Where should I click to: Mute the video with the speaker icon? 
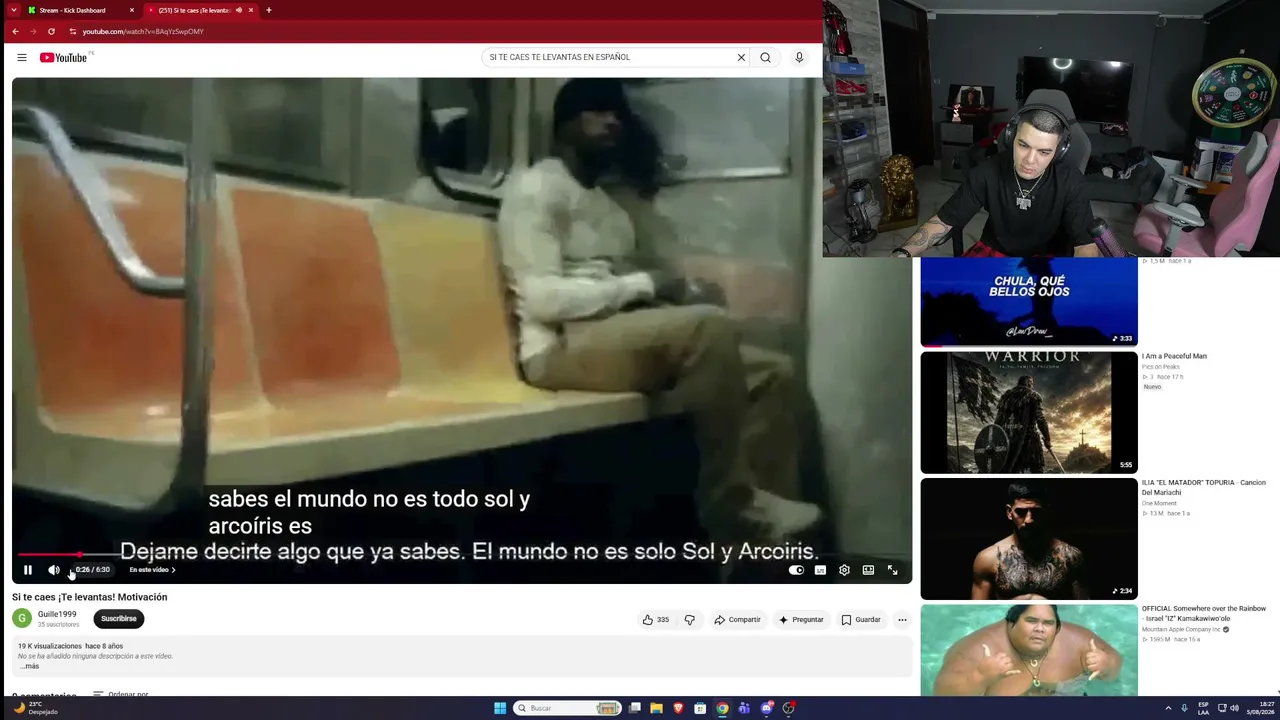tap(54, 570)
